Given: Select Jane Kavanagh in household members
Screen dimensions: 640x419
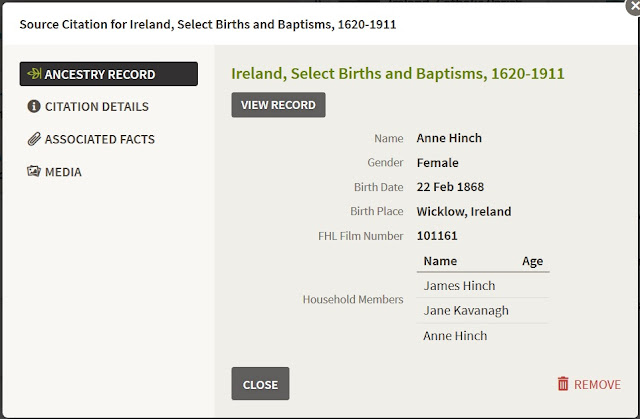Looking at the screenshot, I should (466, 311).
